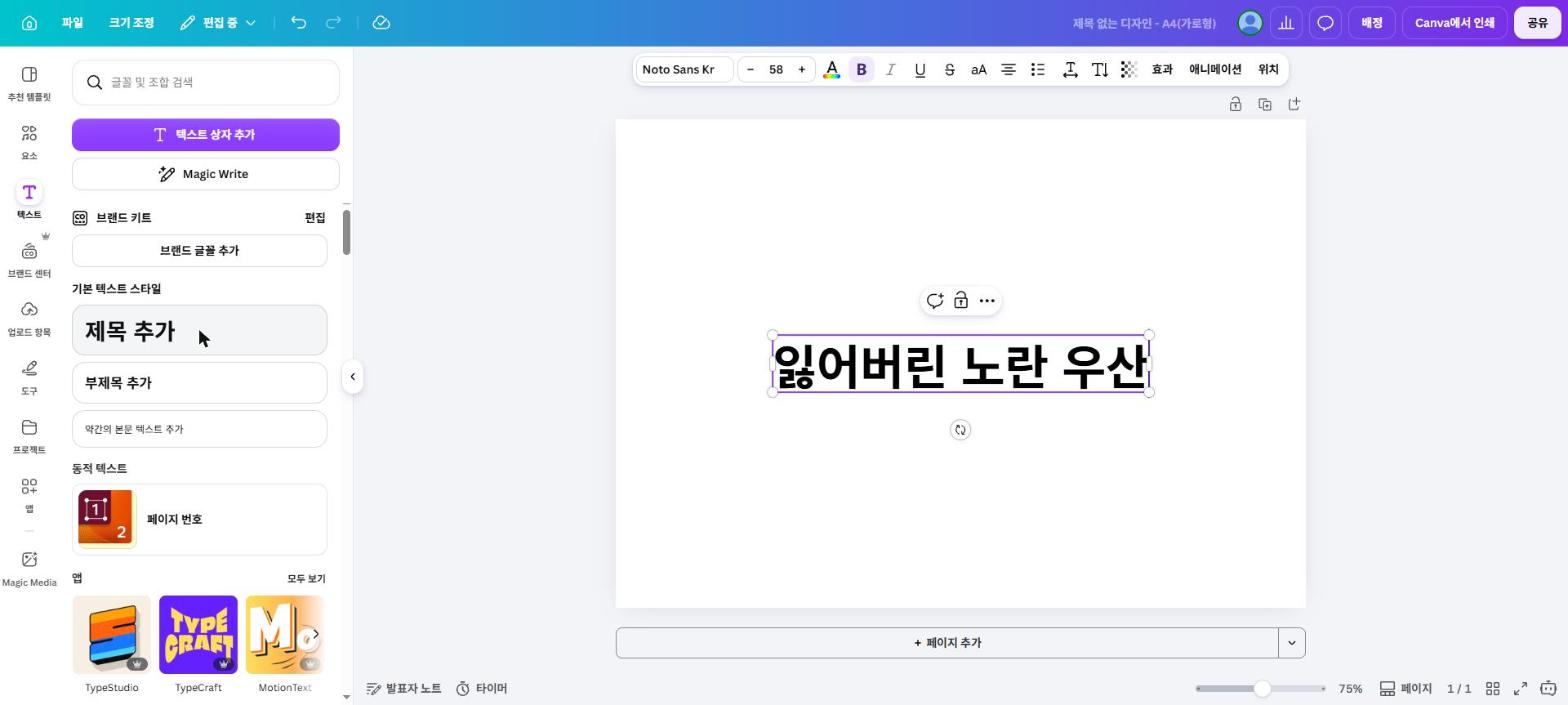Change text alignment

click(1008, 69)
